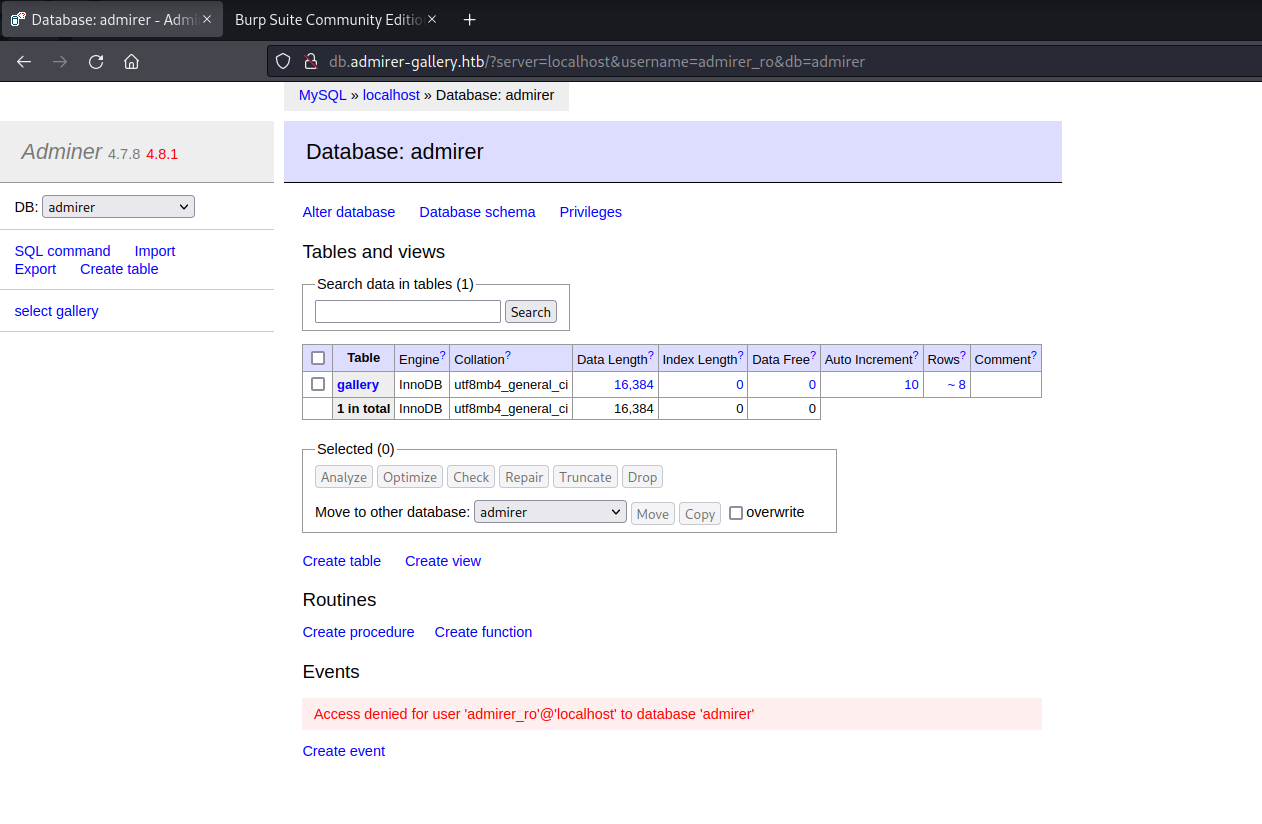Image resolution: width=1262 pixels, height=824 pixels.
Task: Expand Move to other database dropdown
Action: pos(550,512)
